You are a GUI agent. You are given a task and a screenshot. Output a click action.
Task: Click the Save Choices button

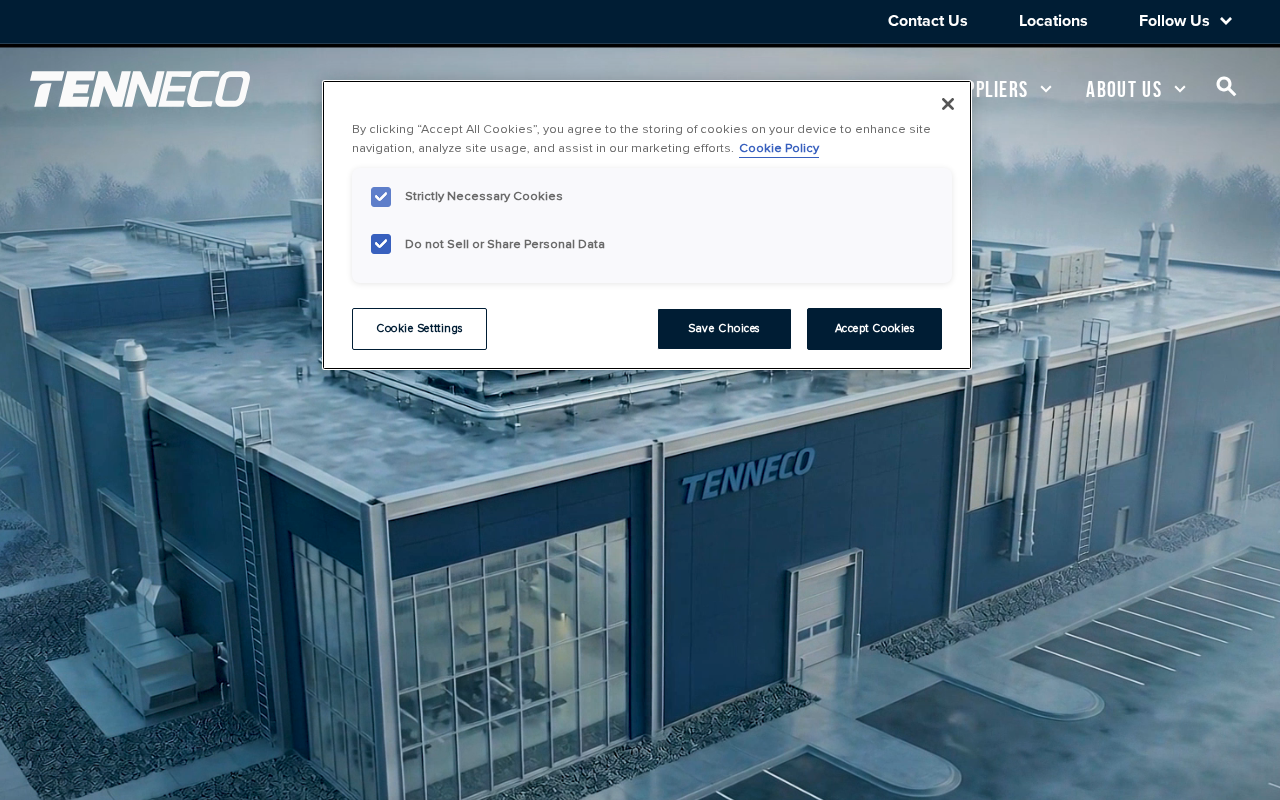tap(724, 329)
